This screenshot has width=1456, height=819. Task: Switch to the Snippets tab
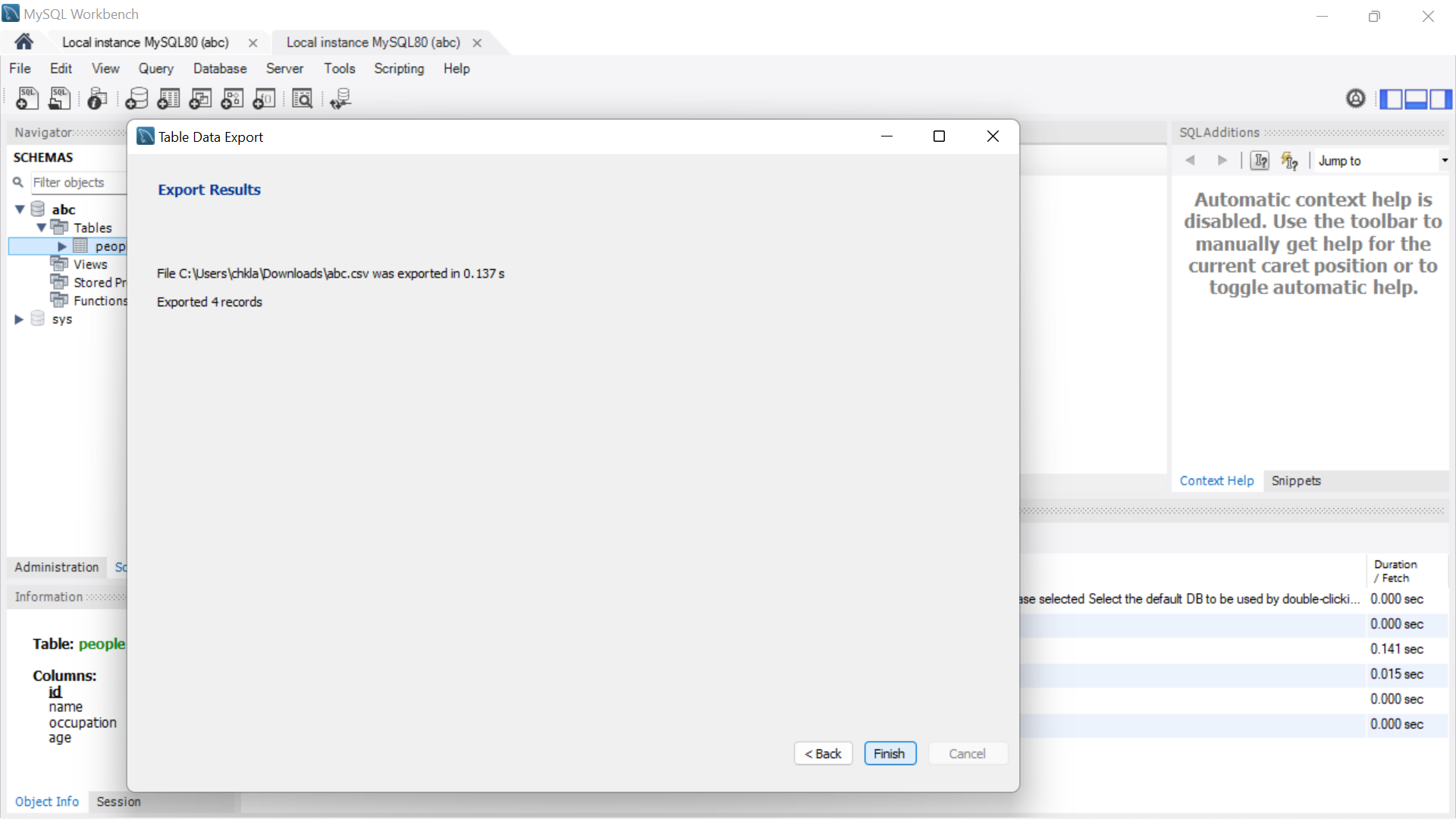(1296, 480)
